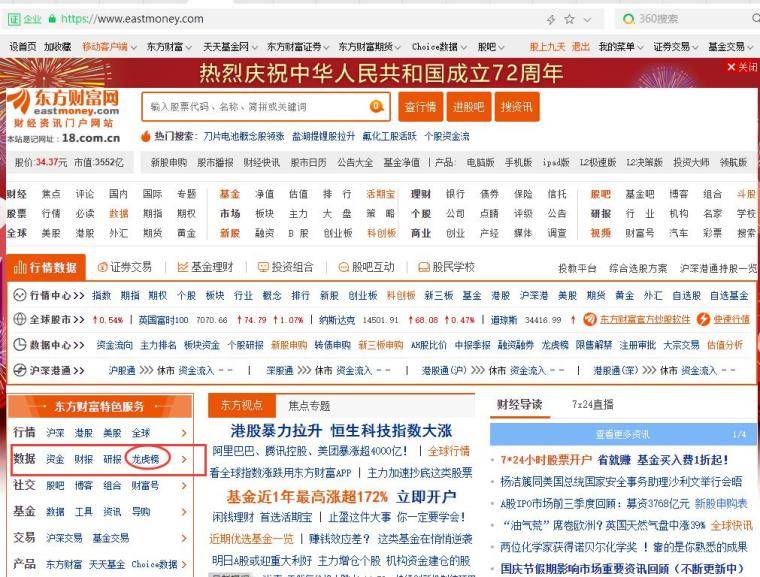The height and width of the screenshot is (577, 760).
Task: Select the 证券交易 tab
Action: pos(125,267)
